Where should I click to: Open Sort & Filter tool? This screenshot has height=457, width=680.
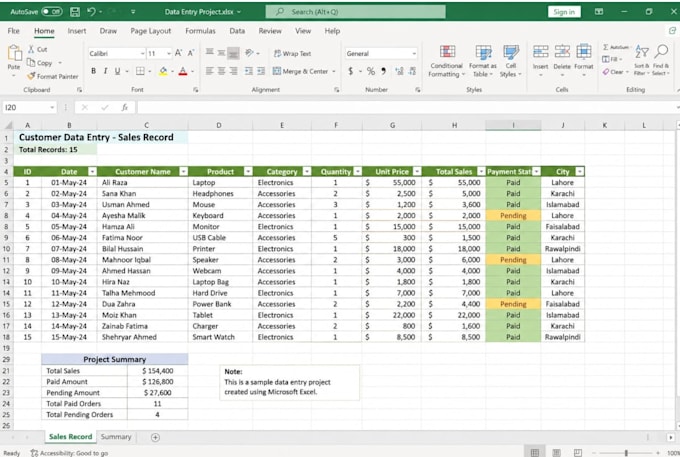tap(641, 60)
